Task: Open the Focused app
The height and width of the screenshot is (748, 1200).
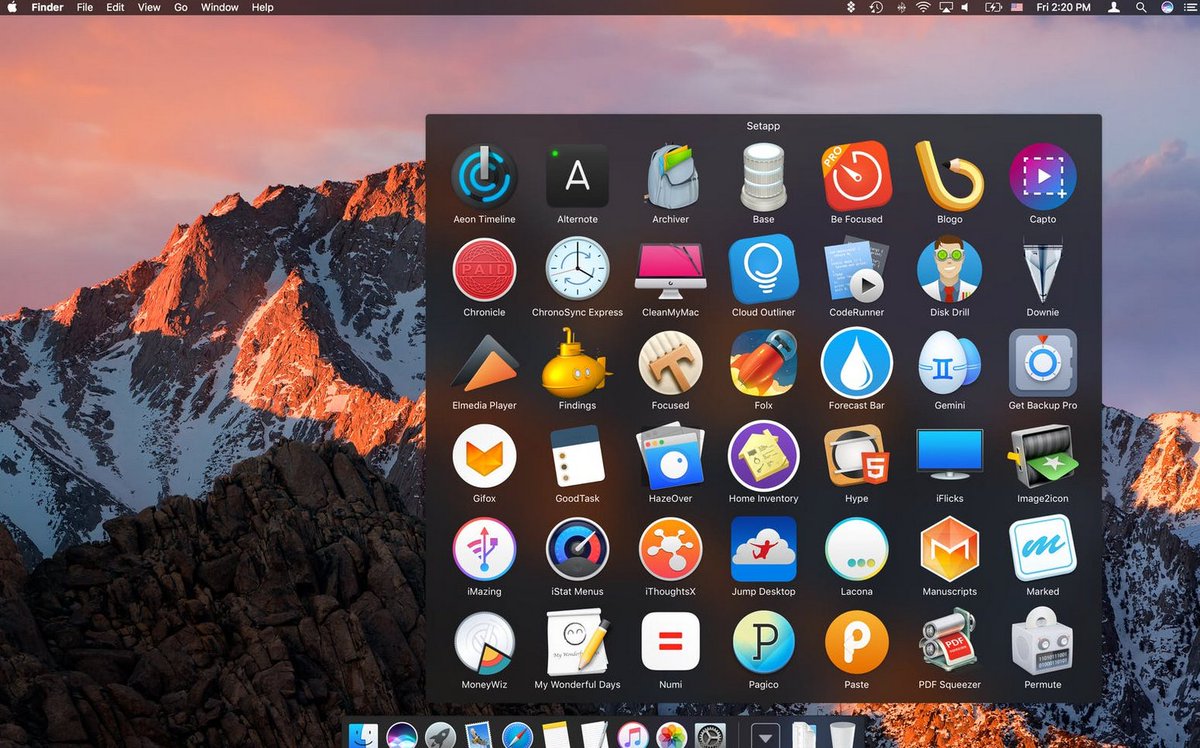Action: point(670,362)
